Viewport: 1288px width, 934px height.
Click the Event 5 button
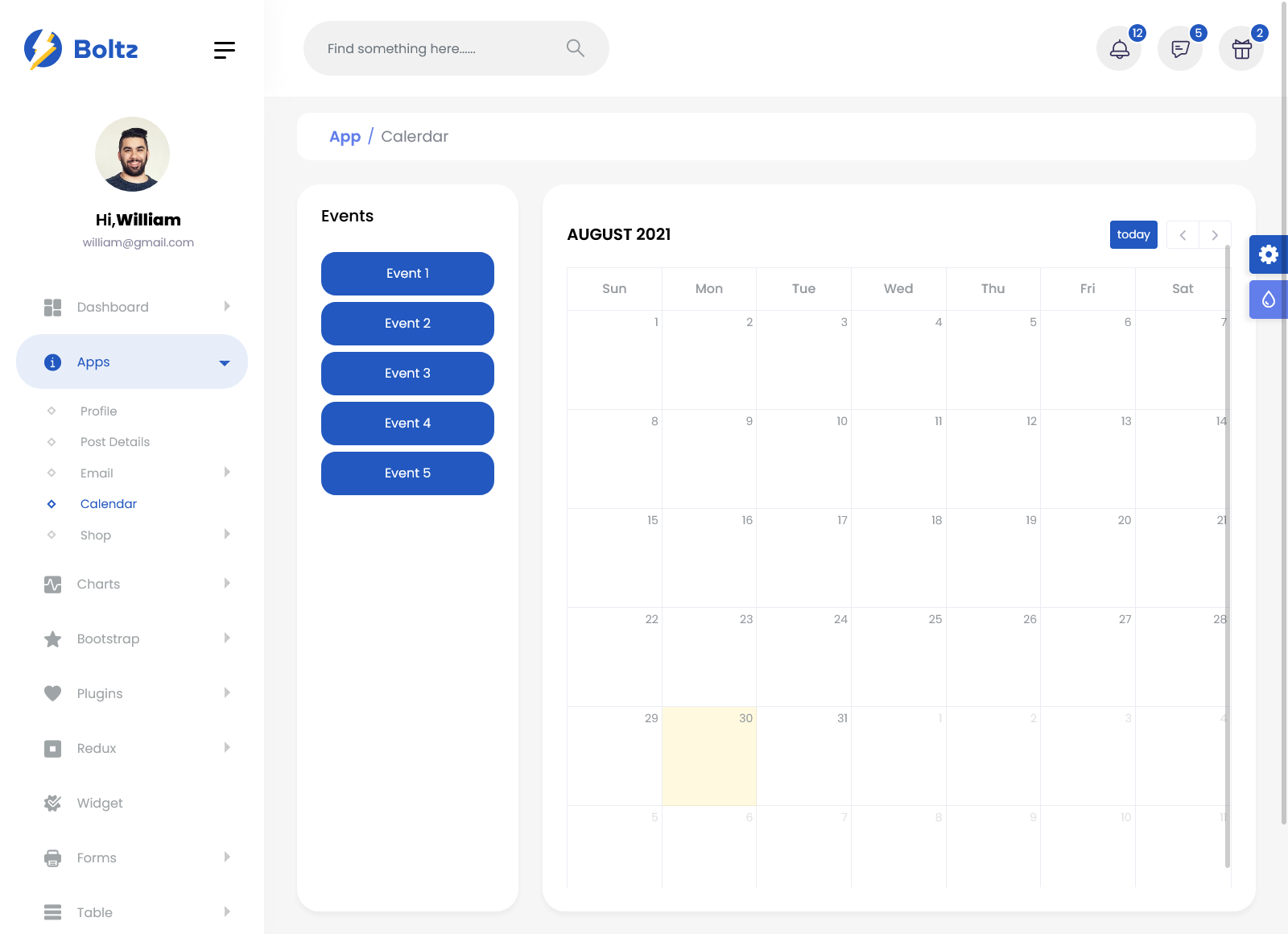(407, 473)
